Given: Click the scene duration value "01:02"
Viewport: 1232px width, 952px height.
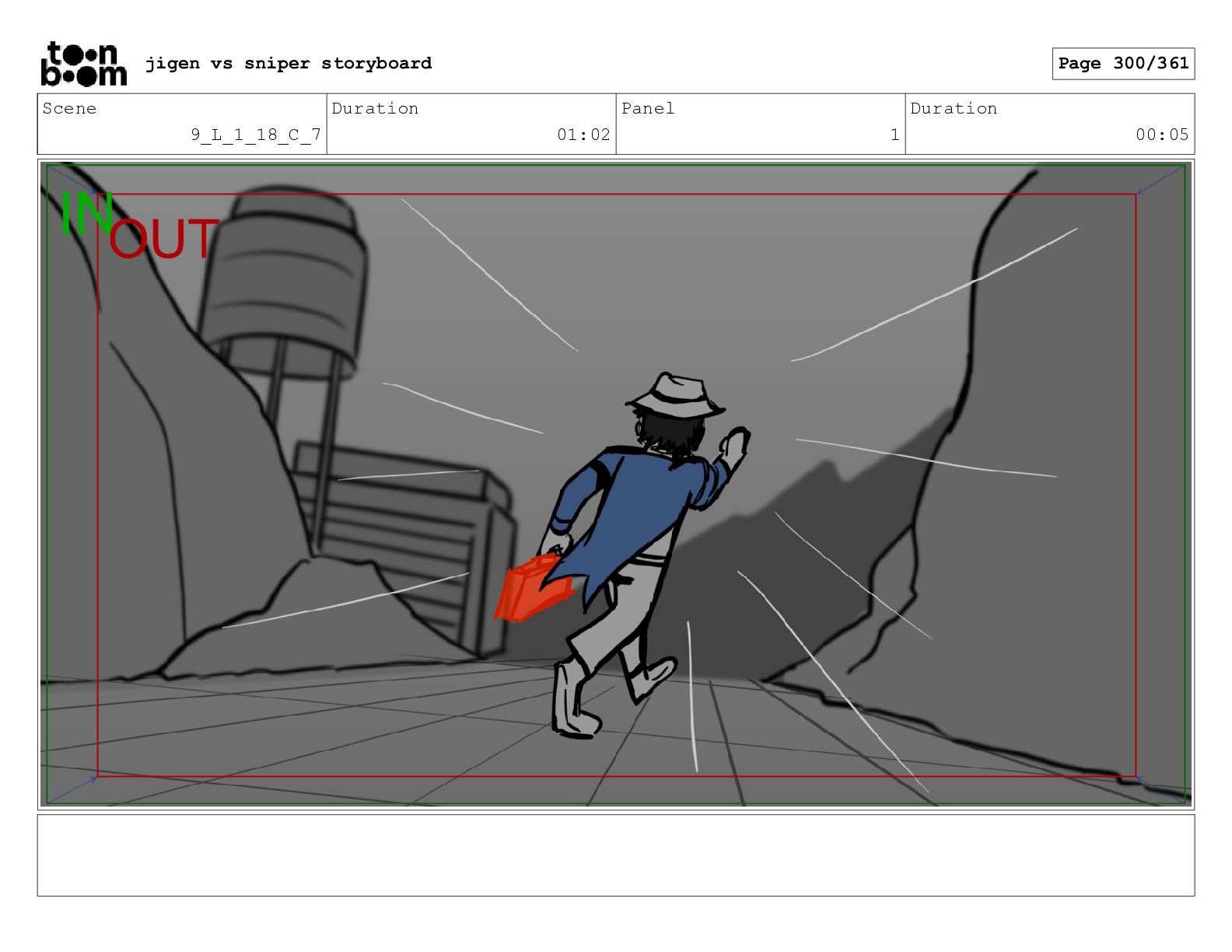Looking at the screenshot, I should 583,135.
